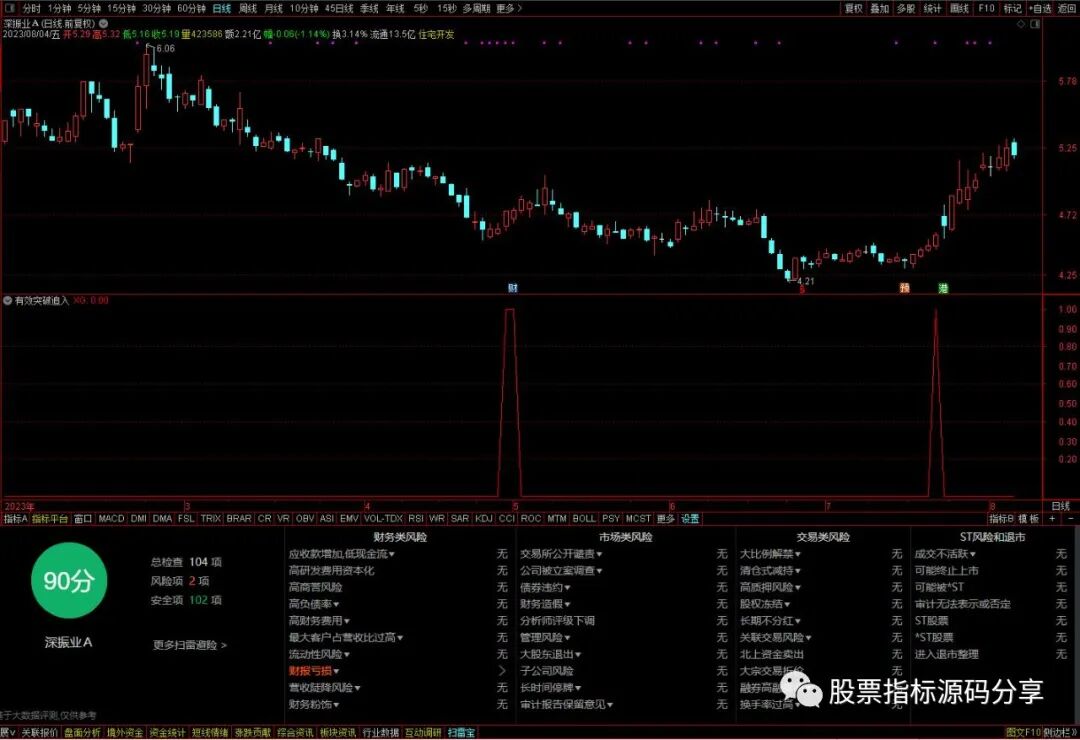
Task: Select the 30分钟 period
Action: [156, 8]
